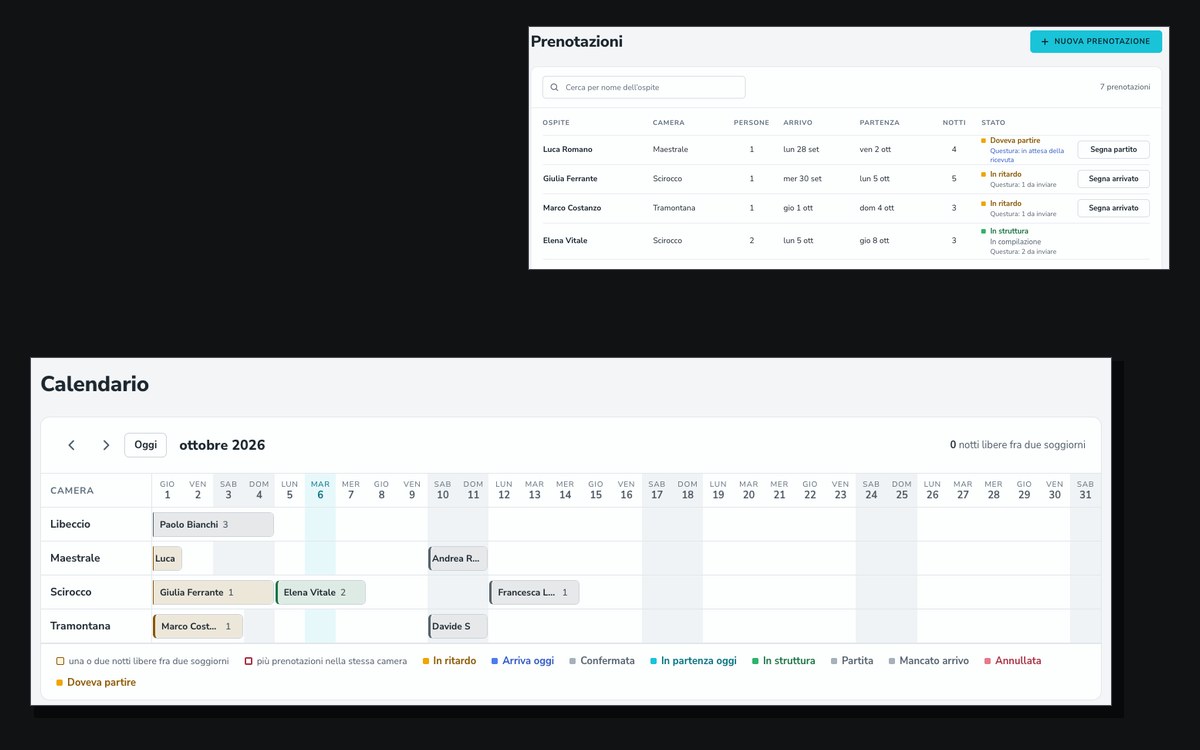The height and width of the screenshot is (750, 1200).
Task: Open Paolo Bianchi booking in Libeccio row
Action: [x=213, y=524]
